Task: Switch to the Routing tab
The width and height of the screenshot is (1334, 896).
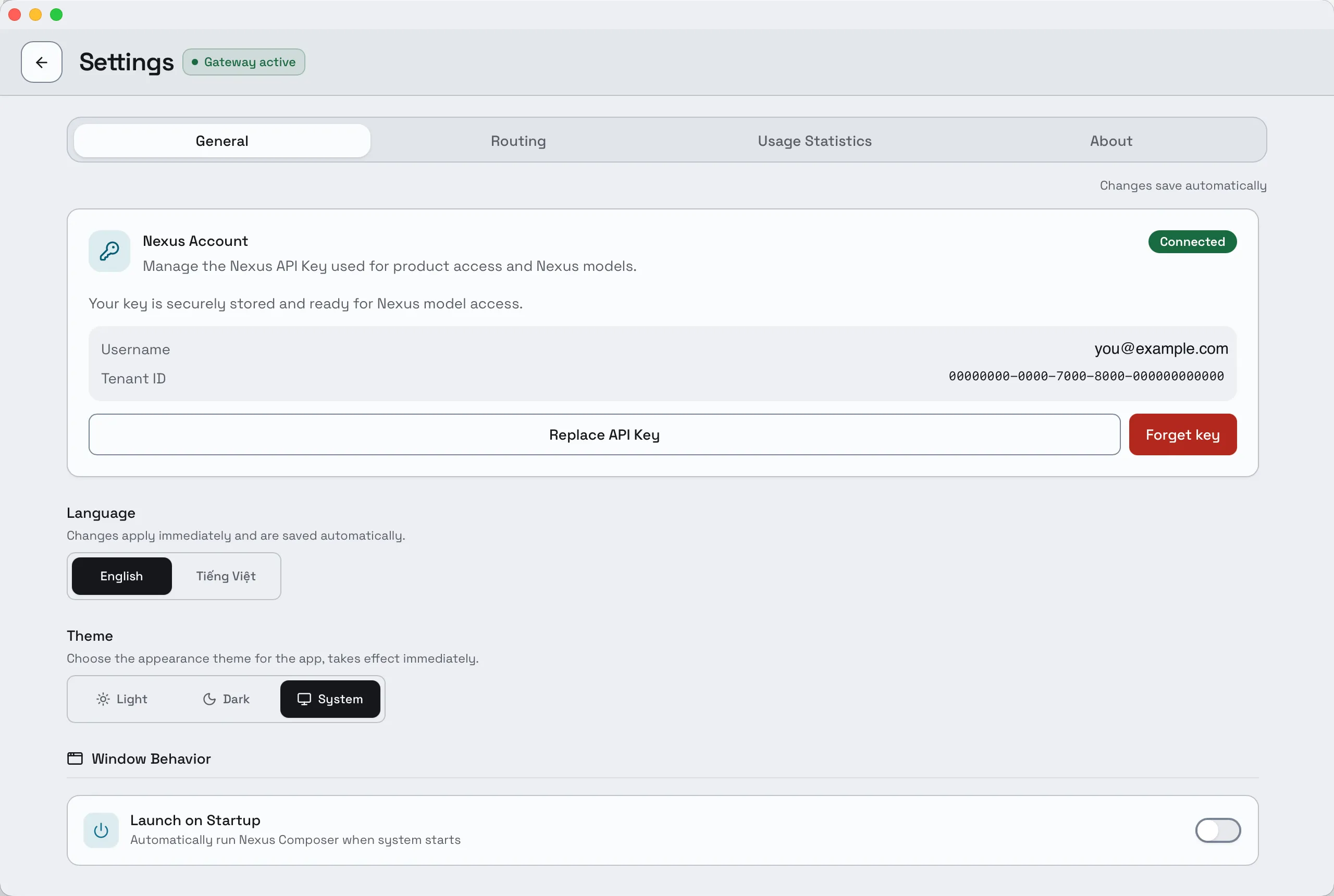Action: coord(518,141)
